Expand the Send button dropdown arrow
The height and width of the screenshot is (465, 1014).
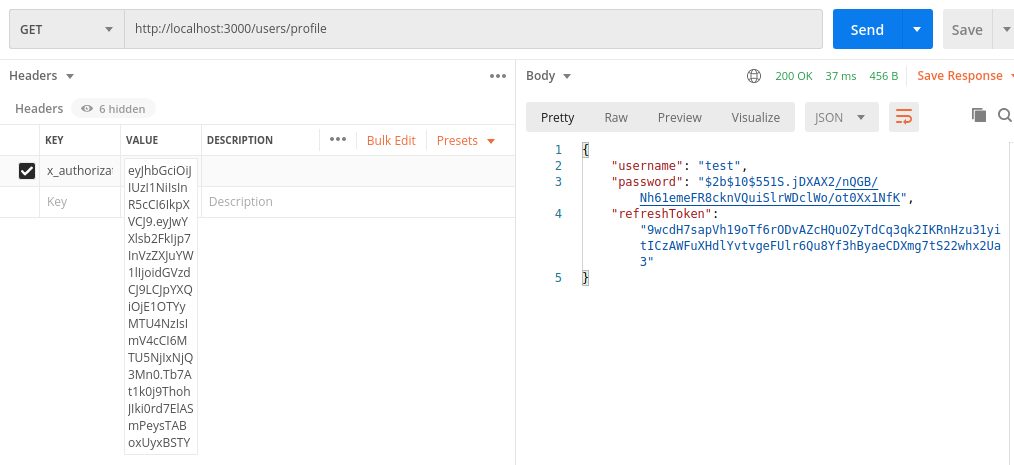[x=916, y=30]
